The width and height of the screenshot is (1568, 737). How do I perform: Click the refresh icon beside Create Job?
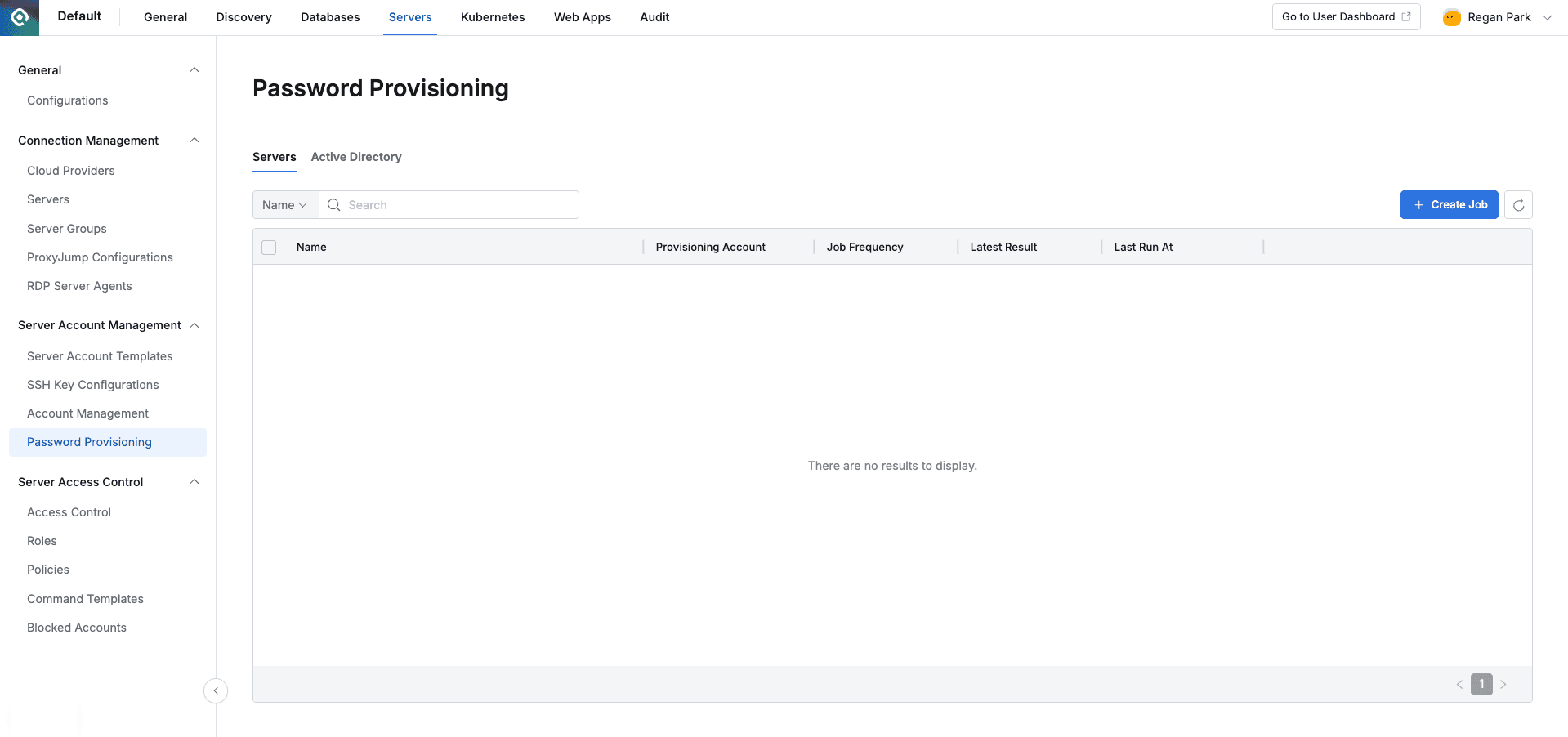(x=1518, y=204)
